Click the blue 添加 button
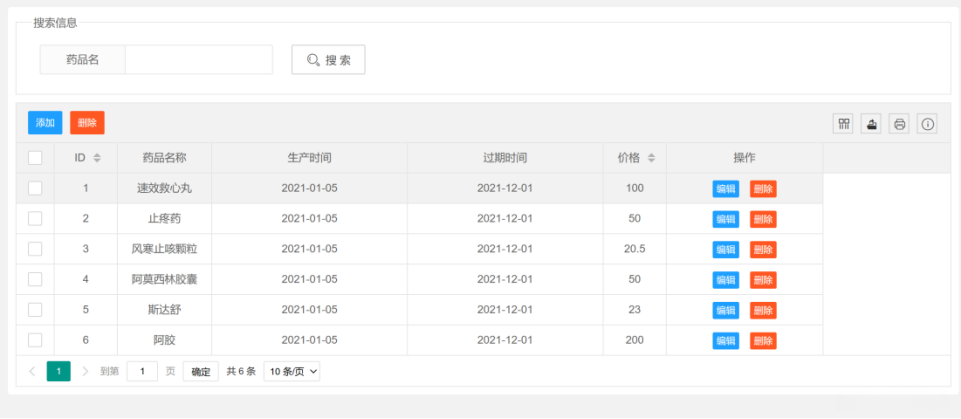This screenshot has height=419, width=961. click(45, 123)
